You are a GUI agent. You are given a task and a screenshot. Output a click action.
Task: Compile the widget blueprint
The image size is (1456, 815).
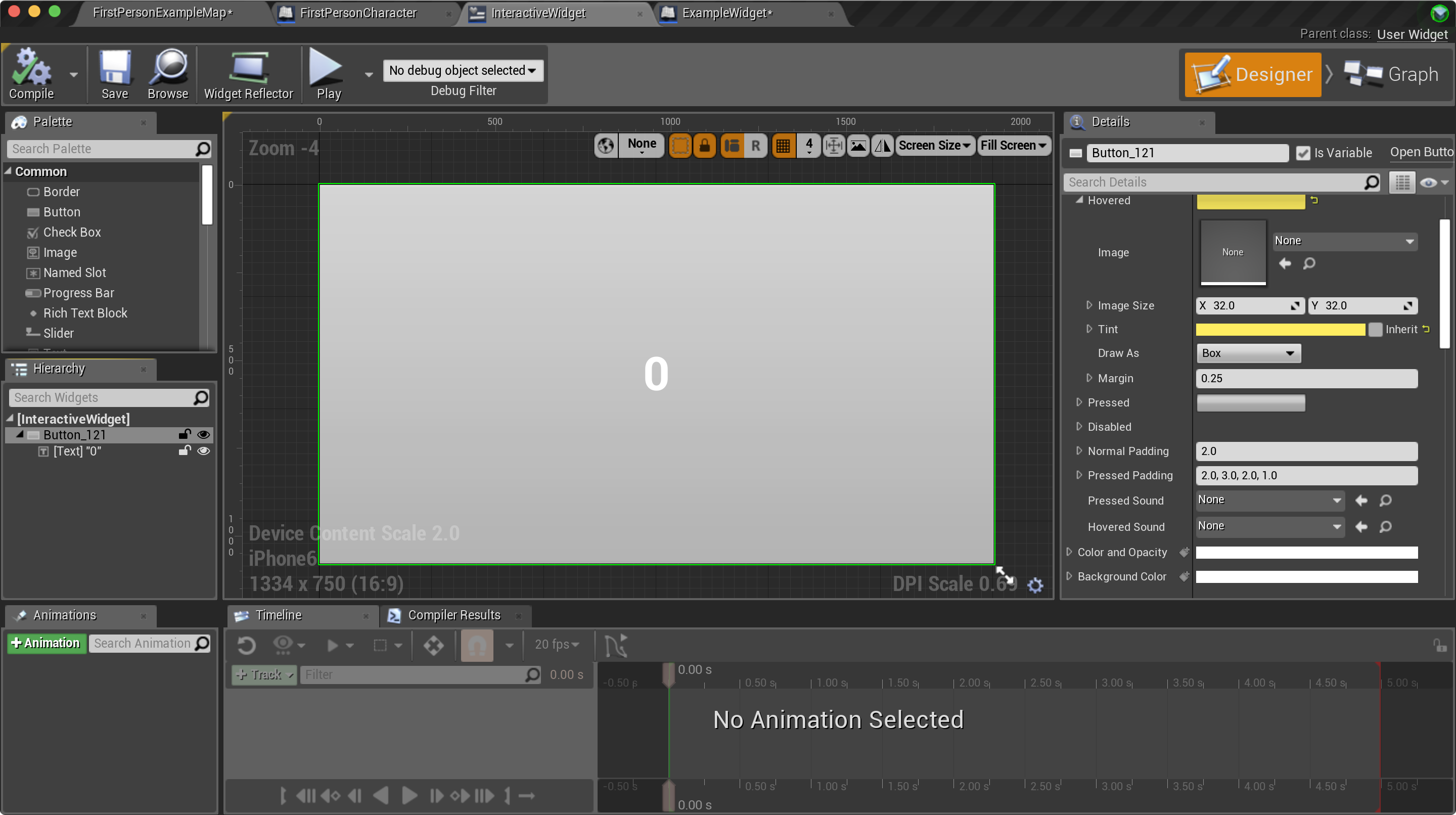click(x=31, y=73)
